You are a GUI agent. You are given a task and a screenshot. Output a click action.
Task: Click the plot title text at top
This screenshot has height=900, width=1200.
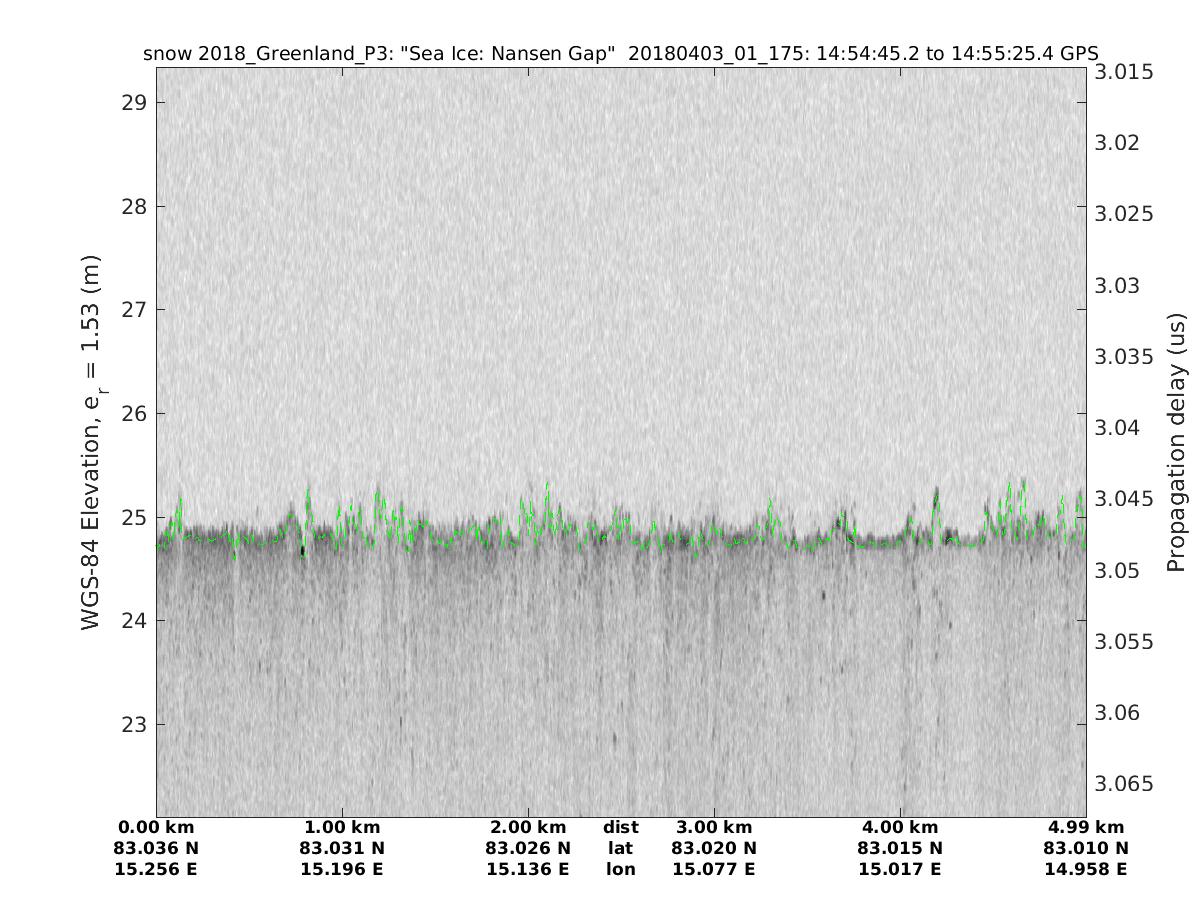click(x=620, y=53)
